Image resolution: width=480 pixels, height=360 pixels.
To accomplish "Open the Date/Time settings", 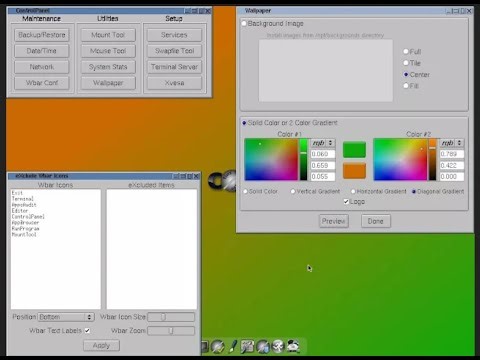I will 42,51.
